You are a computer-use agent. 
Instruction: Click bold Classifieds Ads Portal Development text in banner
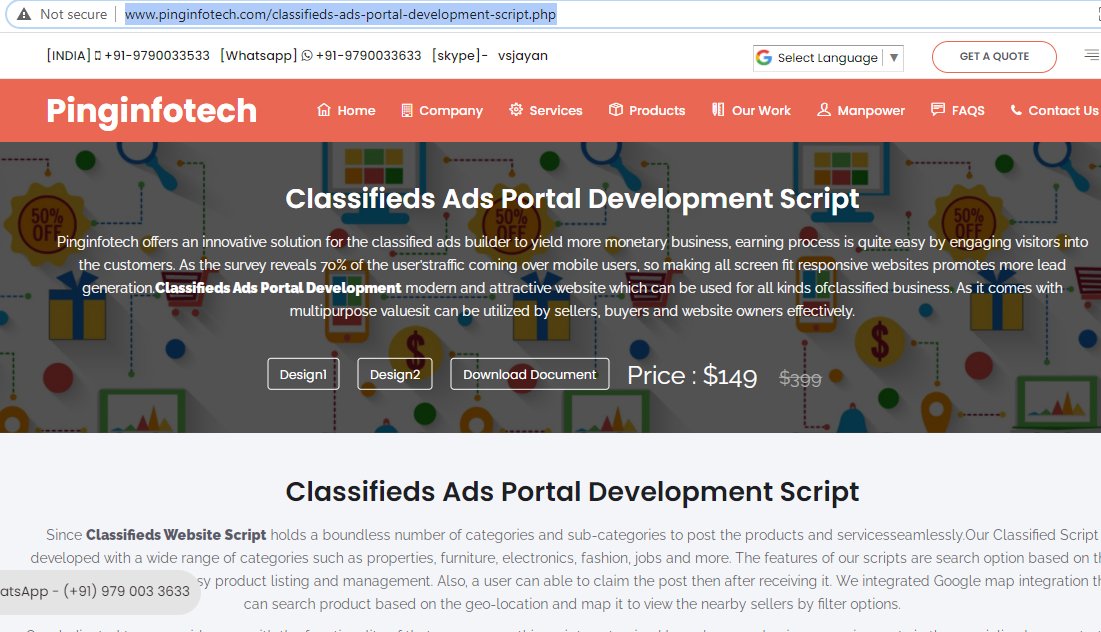click(278, 288)
